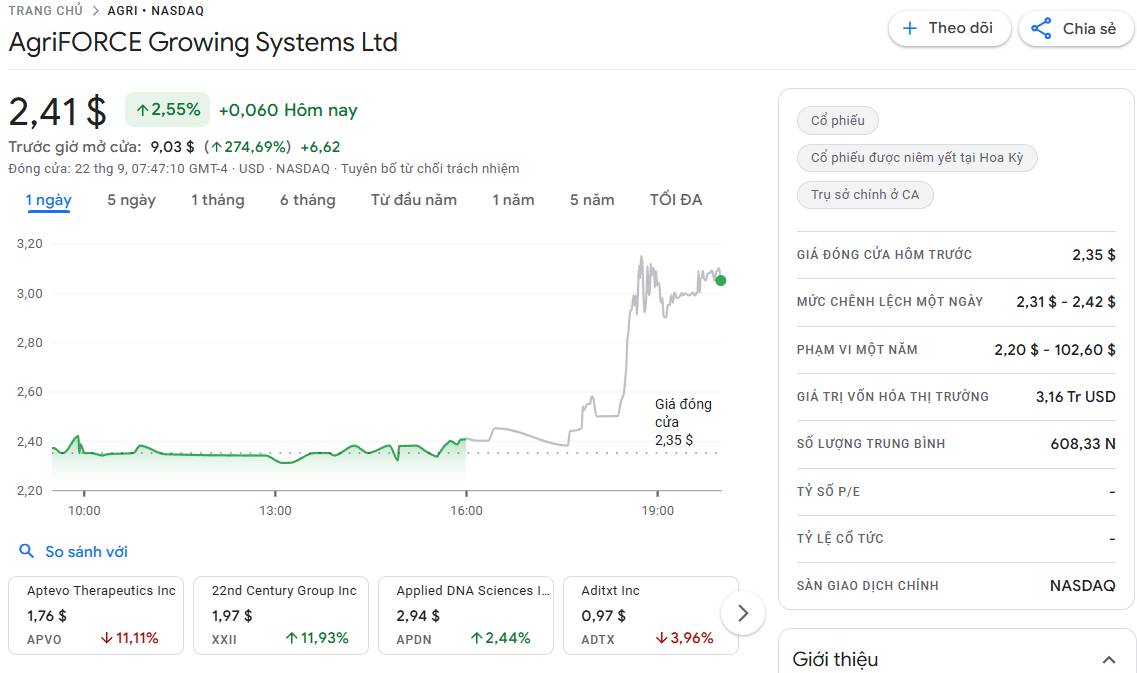Open the Applied DNA Sciences comparison card
Viewport: 1137px width, 673px height.
pos(466,615)
